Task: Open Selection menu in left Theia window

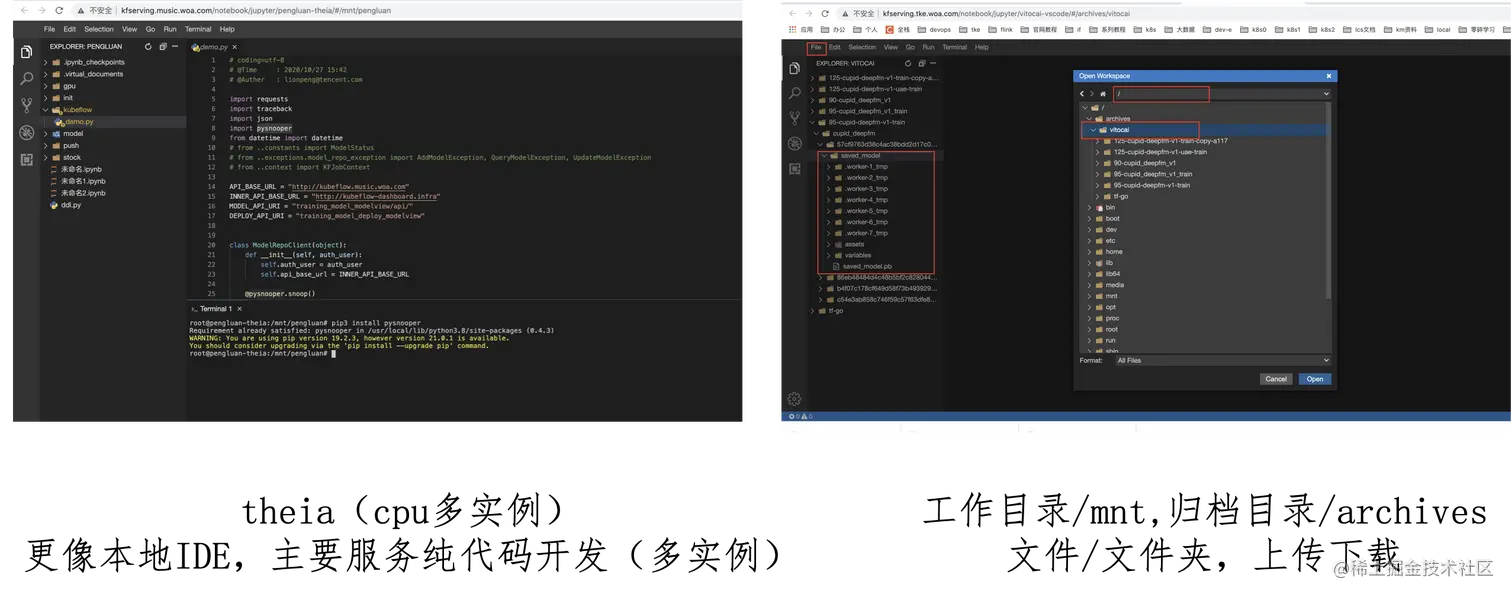Action: [99, 30]
